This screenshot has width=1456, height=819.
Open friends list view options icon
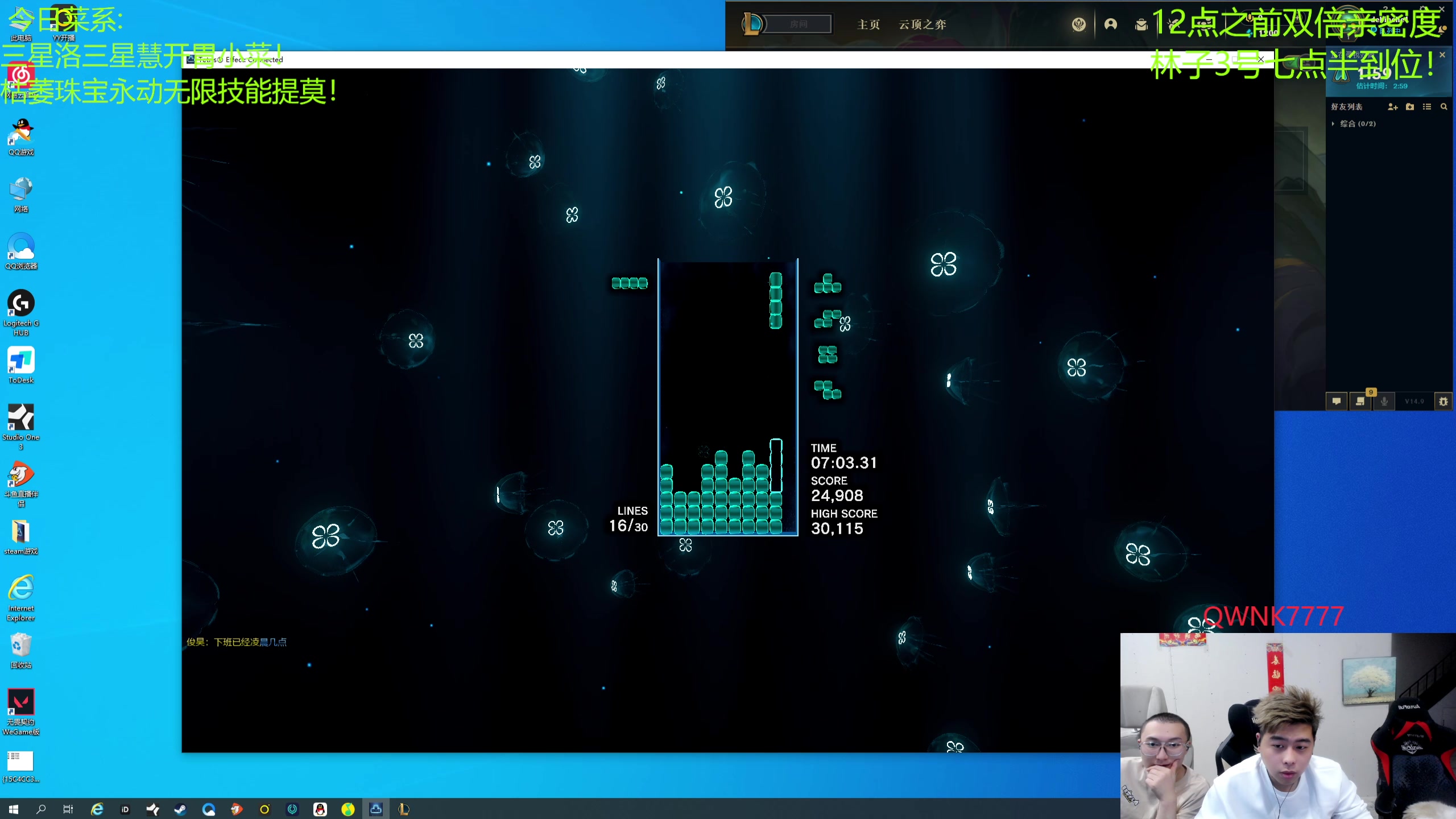tap(1427, 107)
